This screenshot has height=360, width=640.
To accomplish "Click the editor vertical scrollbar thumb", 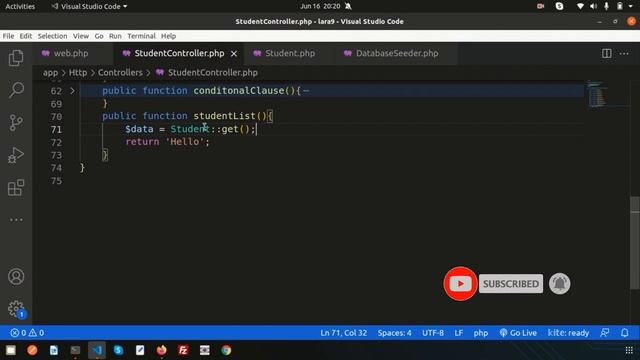I will pos(634,243).
